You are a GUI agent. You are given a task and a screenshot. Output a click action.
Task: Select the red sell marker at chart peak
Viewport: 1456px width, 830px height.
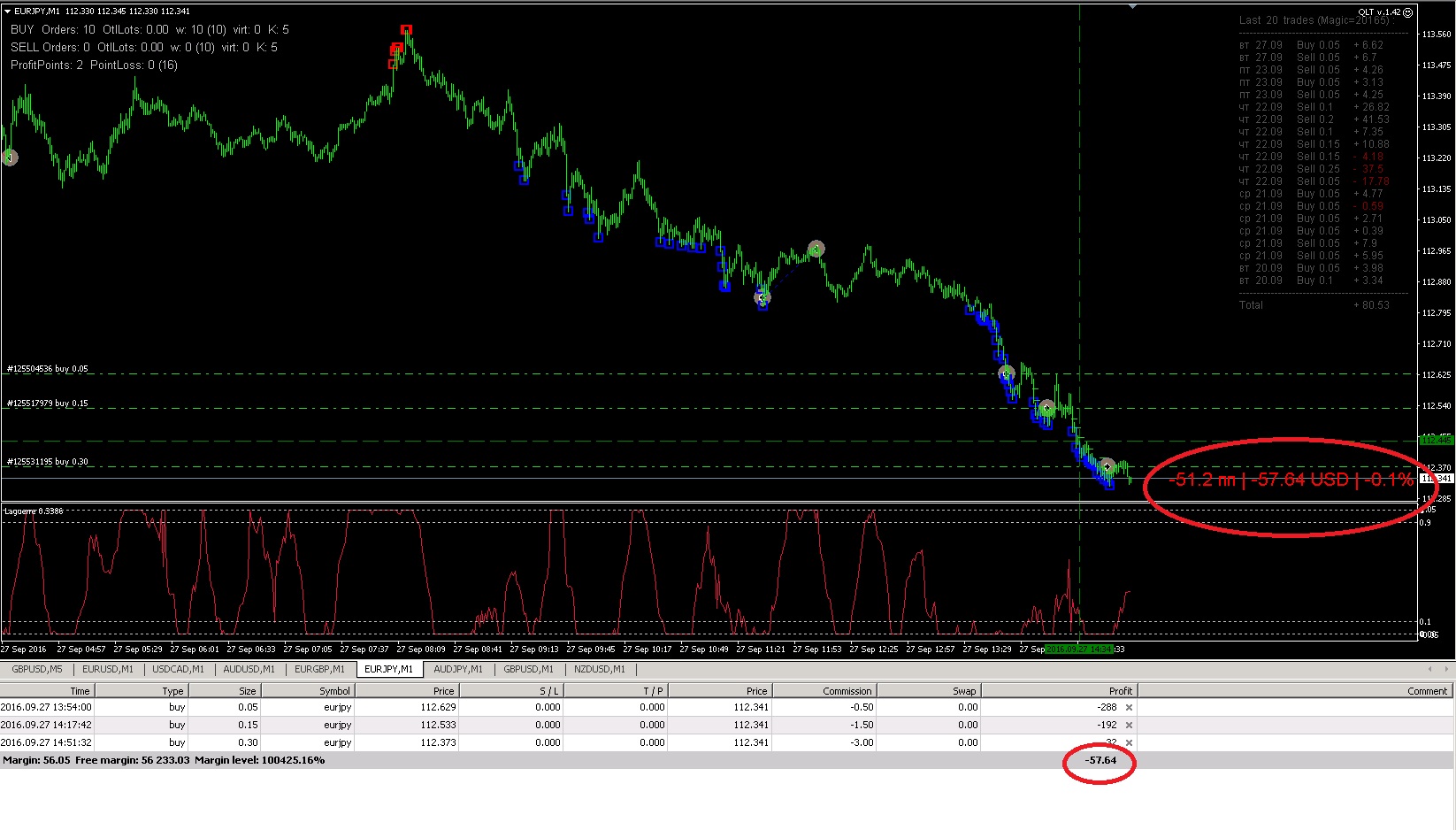tap(406, 30)
